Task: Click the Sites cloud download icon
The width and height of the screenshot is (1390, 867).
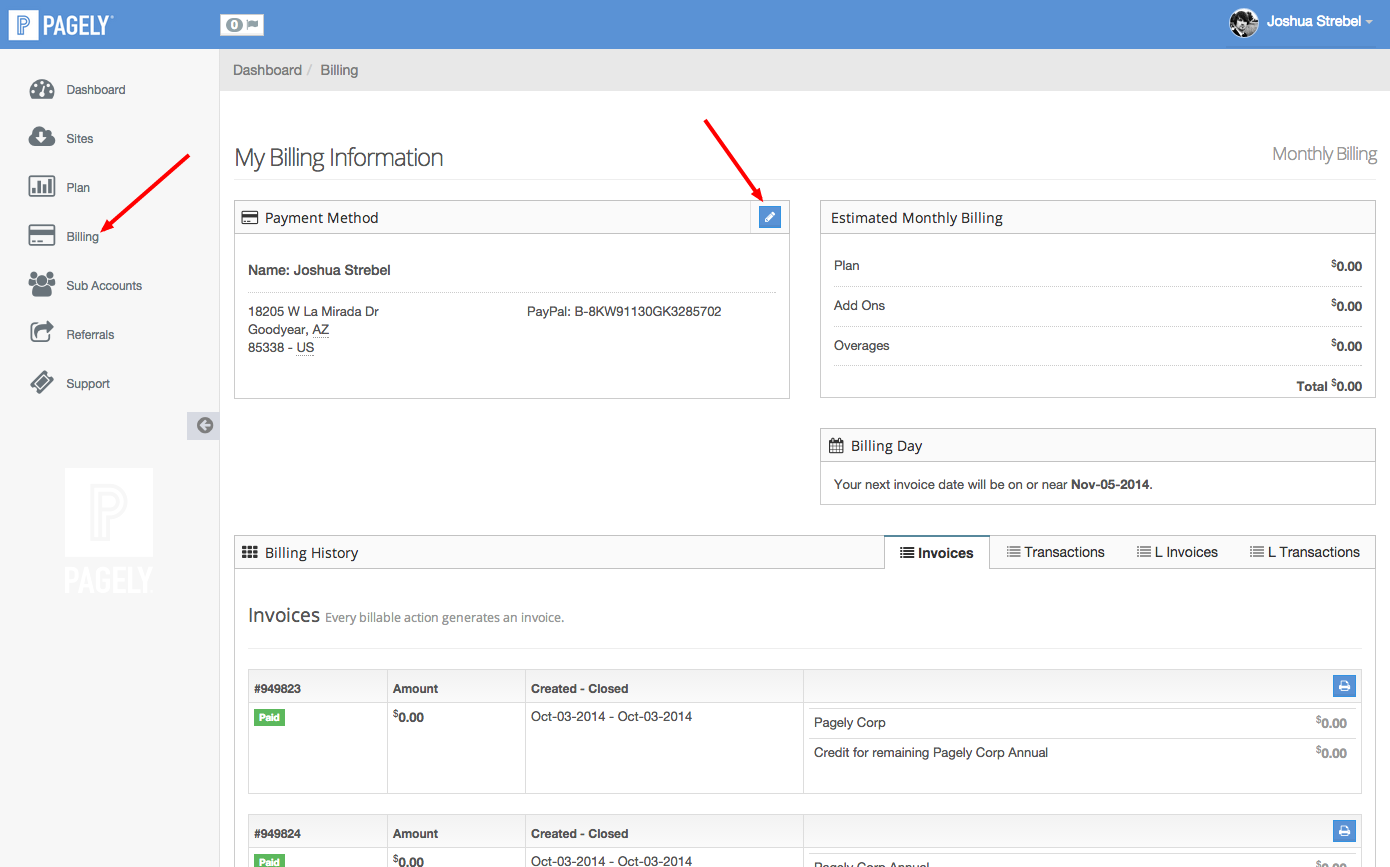Action: pyautogui.click(x=42, y=138)
